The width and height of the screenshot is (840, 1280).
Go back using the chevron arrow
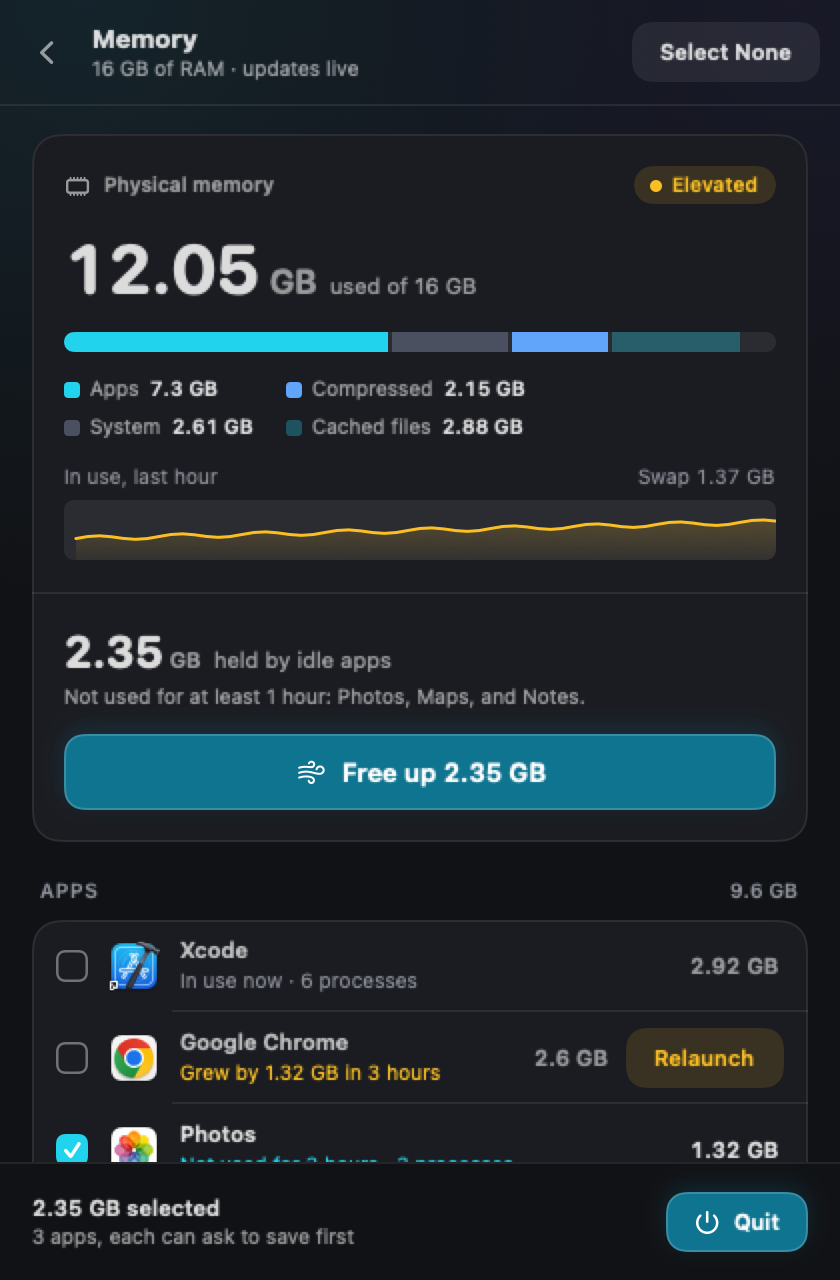(x=47, y=53)
